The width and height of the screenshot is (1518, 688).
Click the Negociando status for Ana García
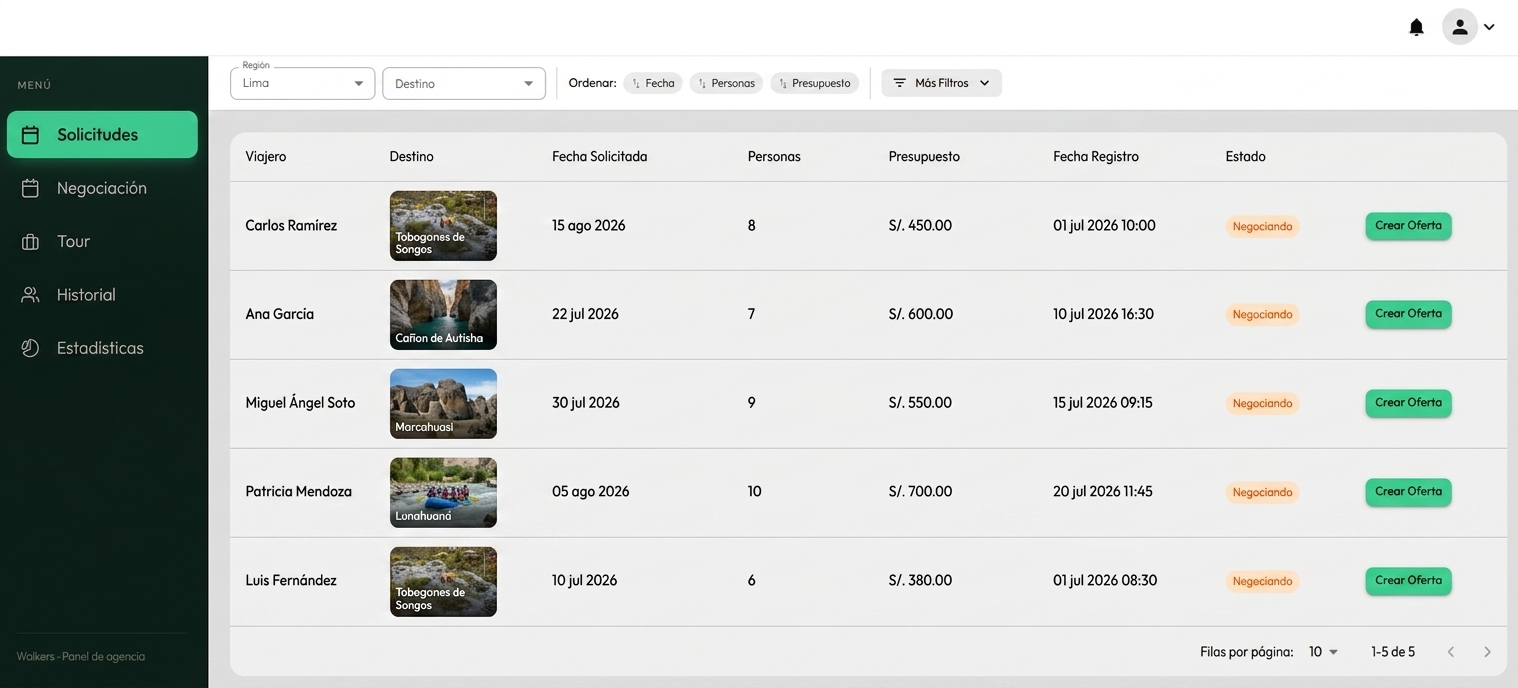click(1262, 315)
